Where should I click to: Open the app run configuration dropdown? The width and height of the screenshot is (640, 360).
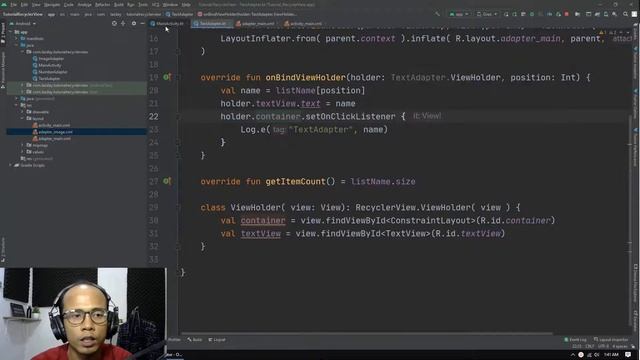click(x=459, y=14)
